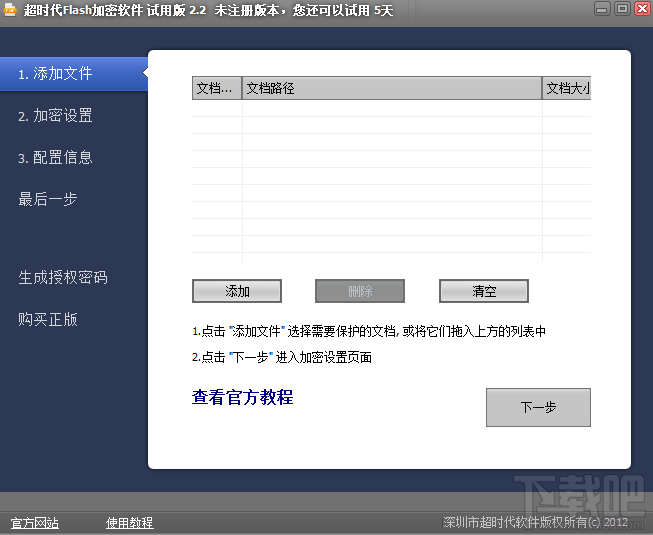Maximize the window
653x535 pixels.
pyautogui.click(x=622, y=9)
